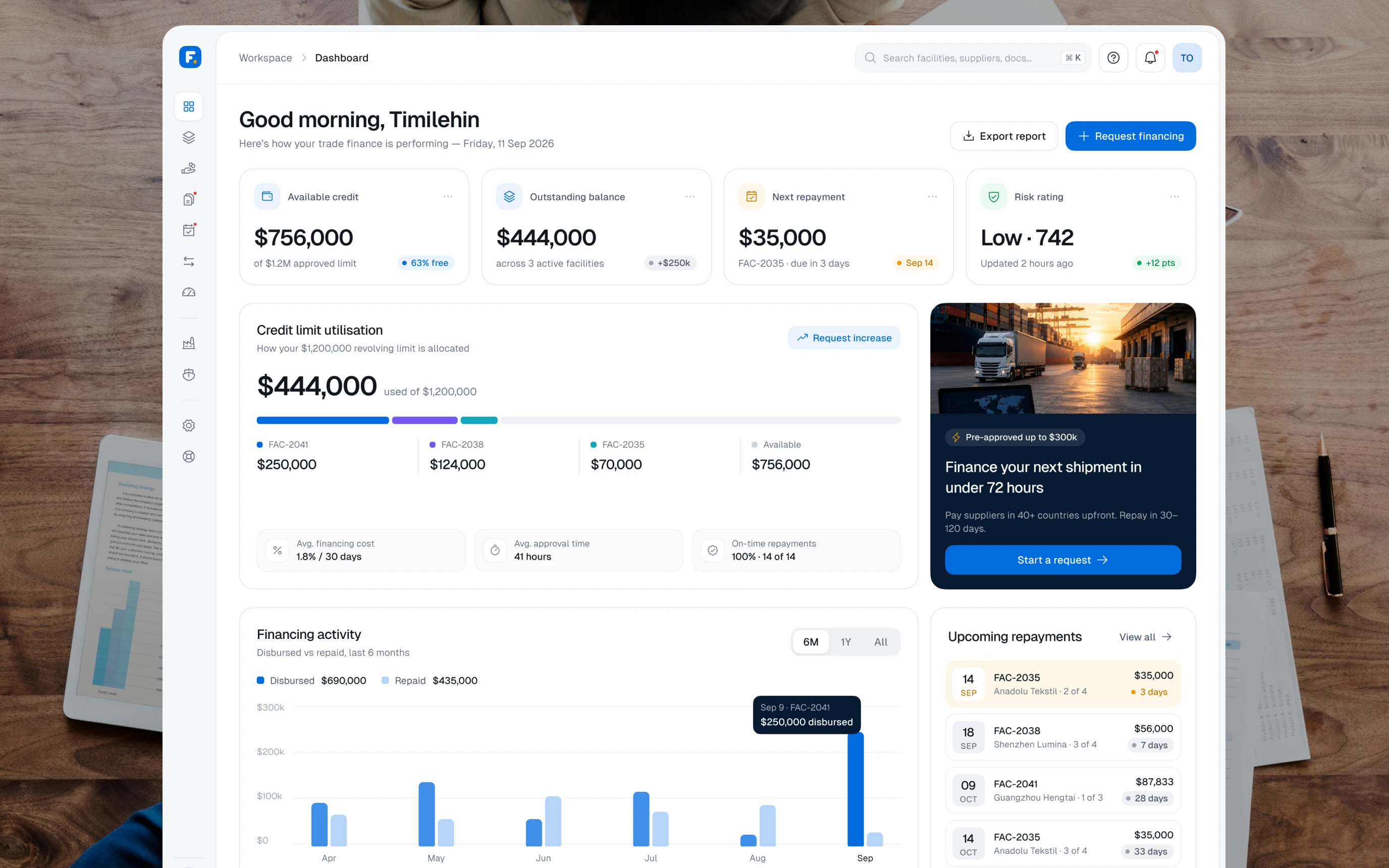Open the 09 OCT FAC-2041 repayment row

(1062, 790)
